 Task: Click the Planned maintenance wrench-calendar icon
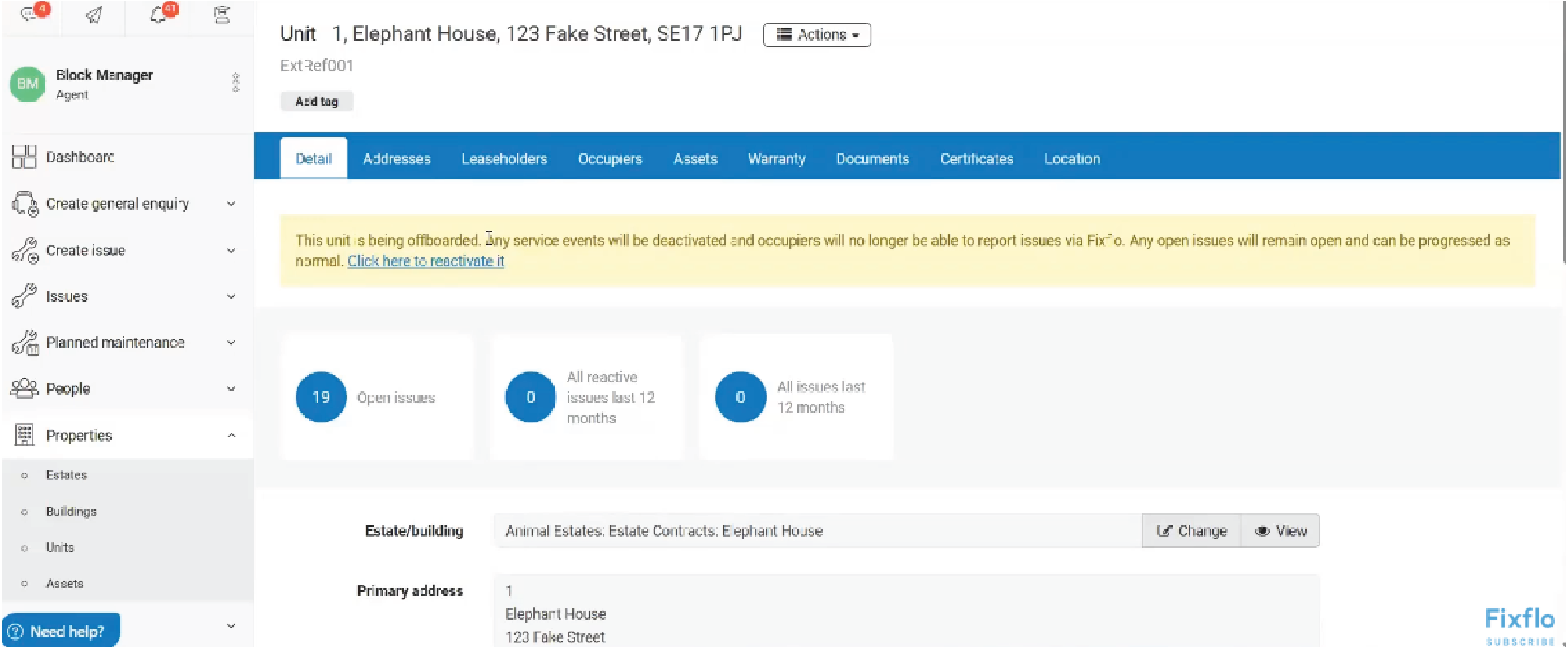(25, 343)
